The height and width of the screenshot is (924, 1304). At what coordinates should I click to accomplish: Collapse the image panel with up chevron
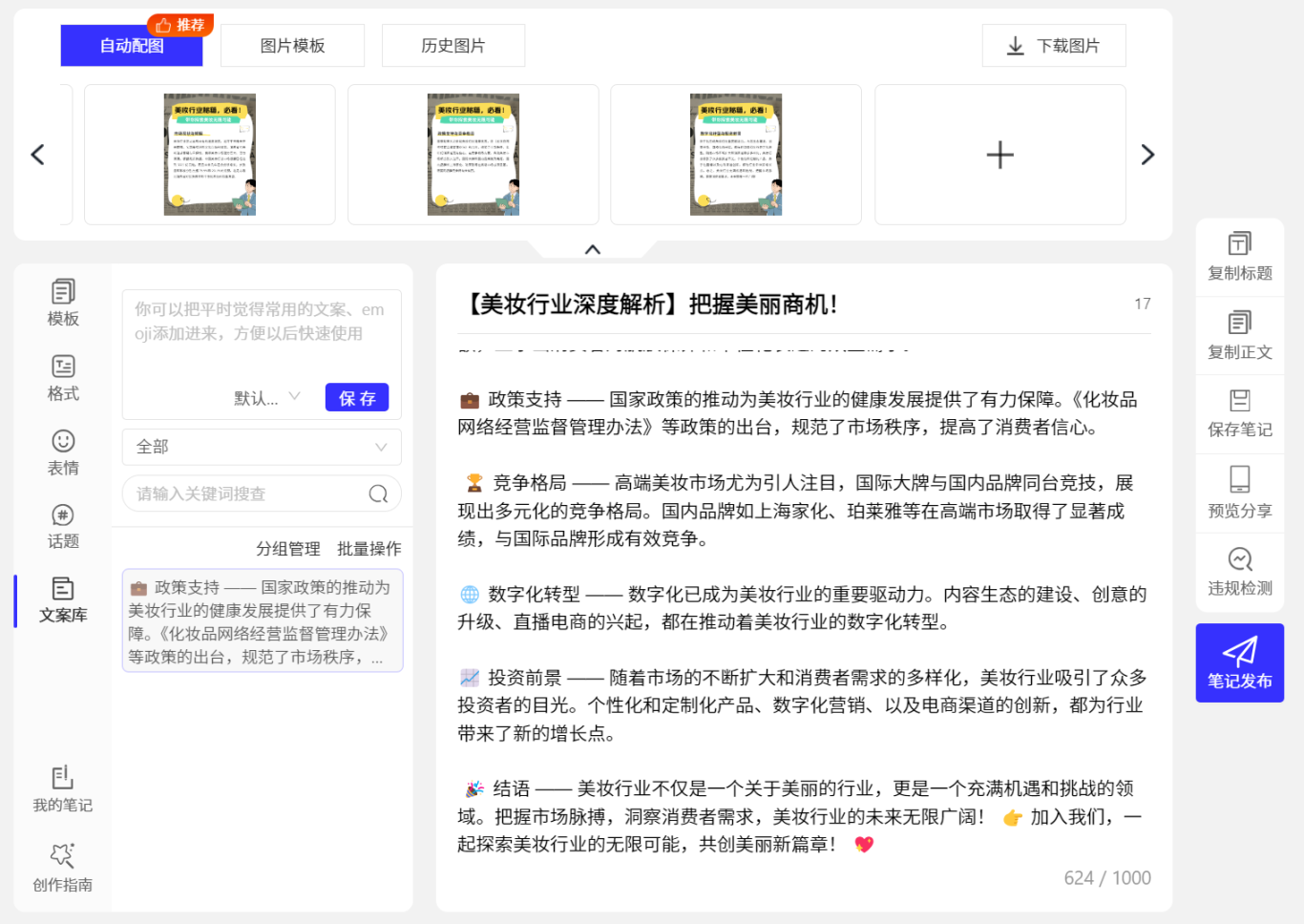pyautogui.click(x=593, y=249)
